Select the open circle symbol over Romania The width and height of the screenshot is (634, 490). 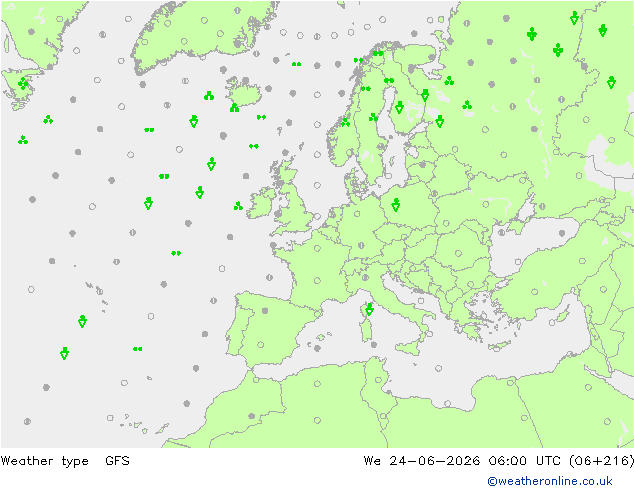coord(458,253)
